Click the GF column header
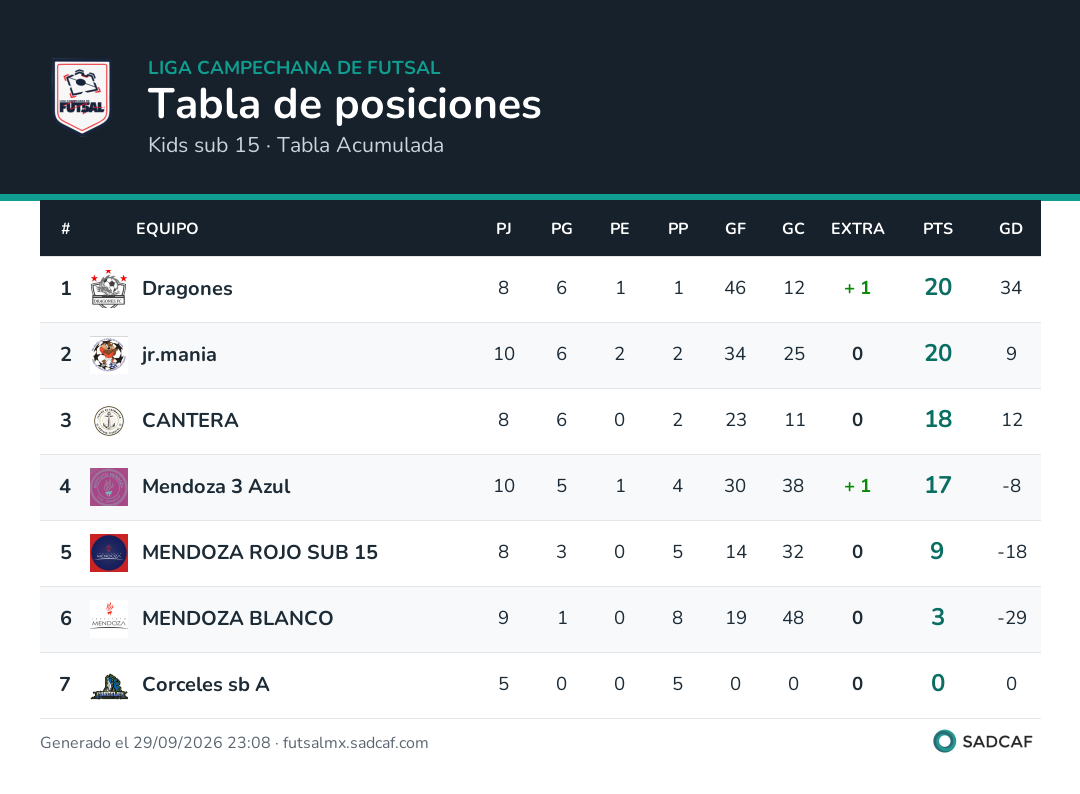Screen dimensions: 1080x794 tap(735, 229)
